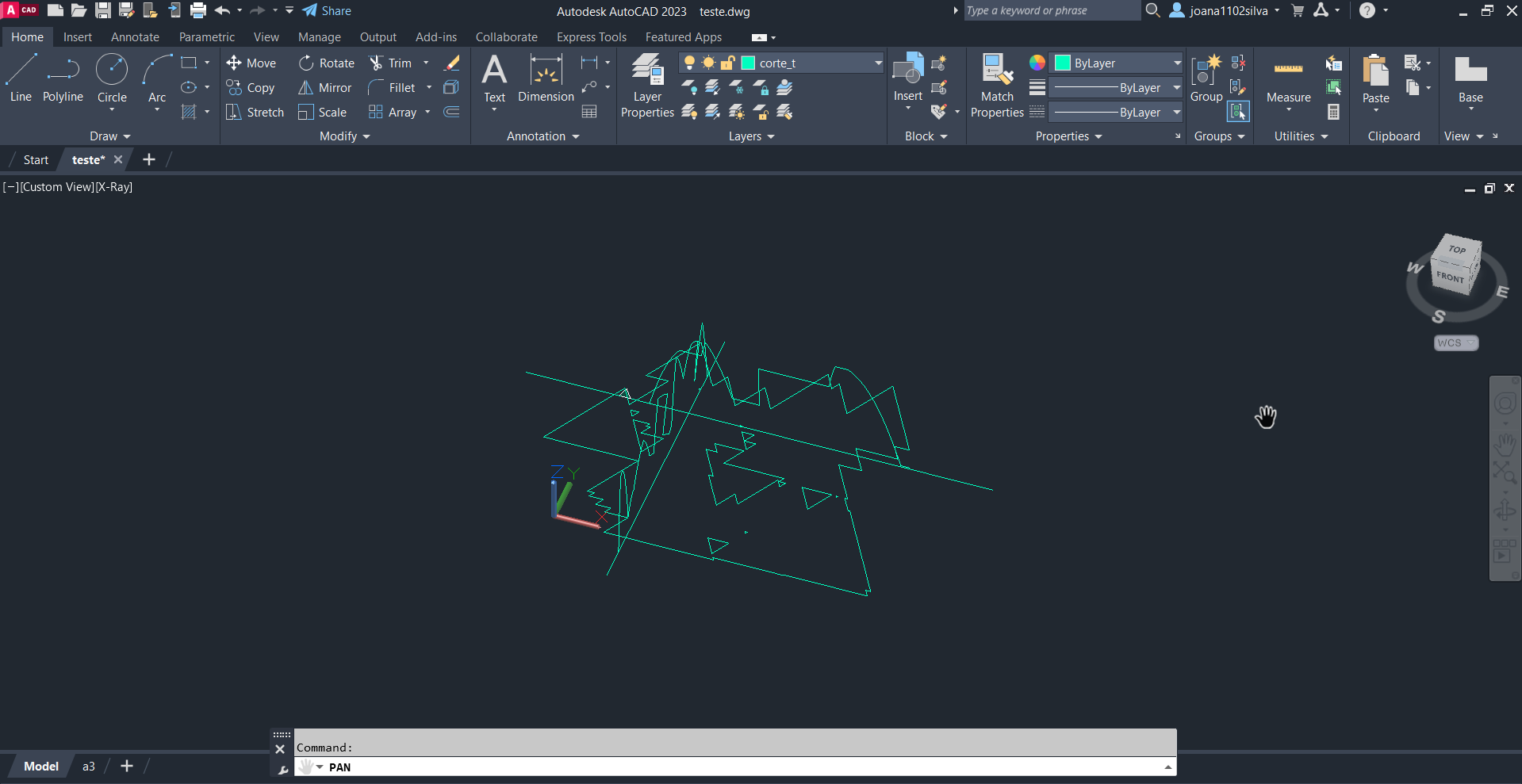Click the WCS coordinate system button
1522x784 pixels.
[1455, 342]
